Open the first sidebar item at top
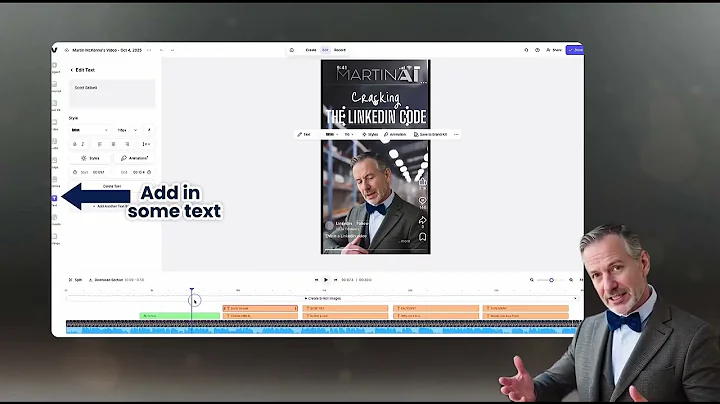This screenshot has height=404, width=720. [55, 67]
